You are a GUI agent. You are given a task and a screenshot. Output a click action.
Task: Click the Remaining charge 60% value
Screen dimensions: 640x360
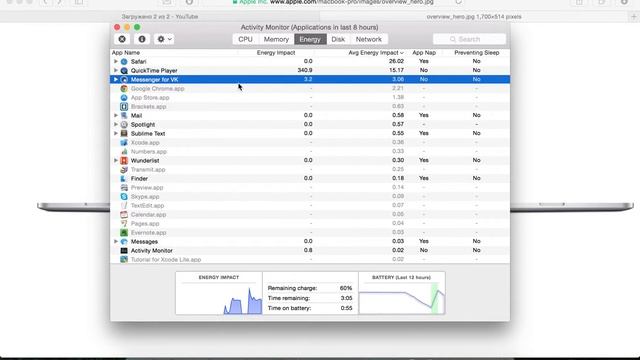coord(346,288)
